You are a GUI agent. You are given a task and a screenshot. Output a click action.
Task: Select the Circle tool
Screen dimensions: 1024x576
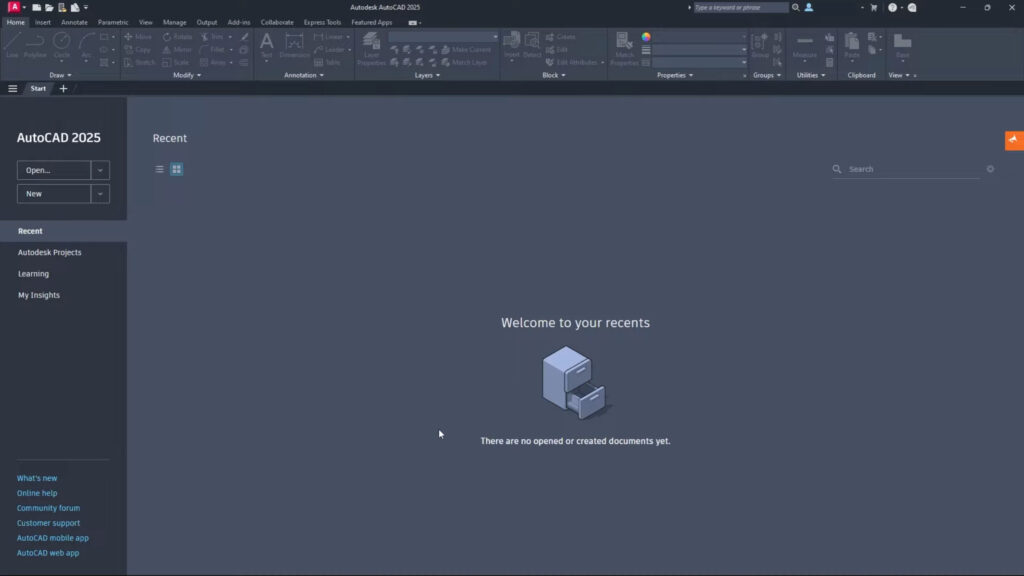(61, 45)
